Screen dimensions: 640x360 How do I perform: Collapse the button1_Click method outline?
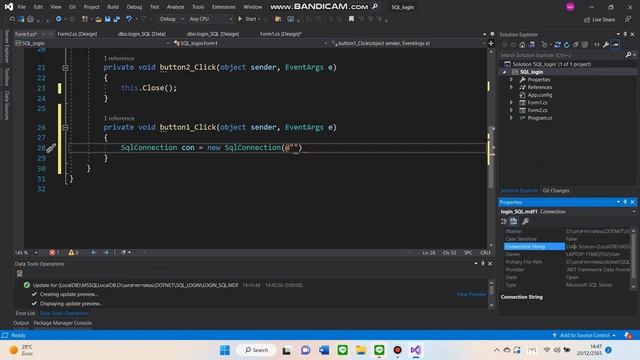pyautogui.click(x=65, y=127)
